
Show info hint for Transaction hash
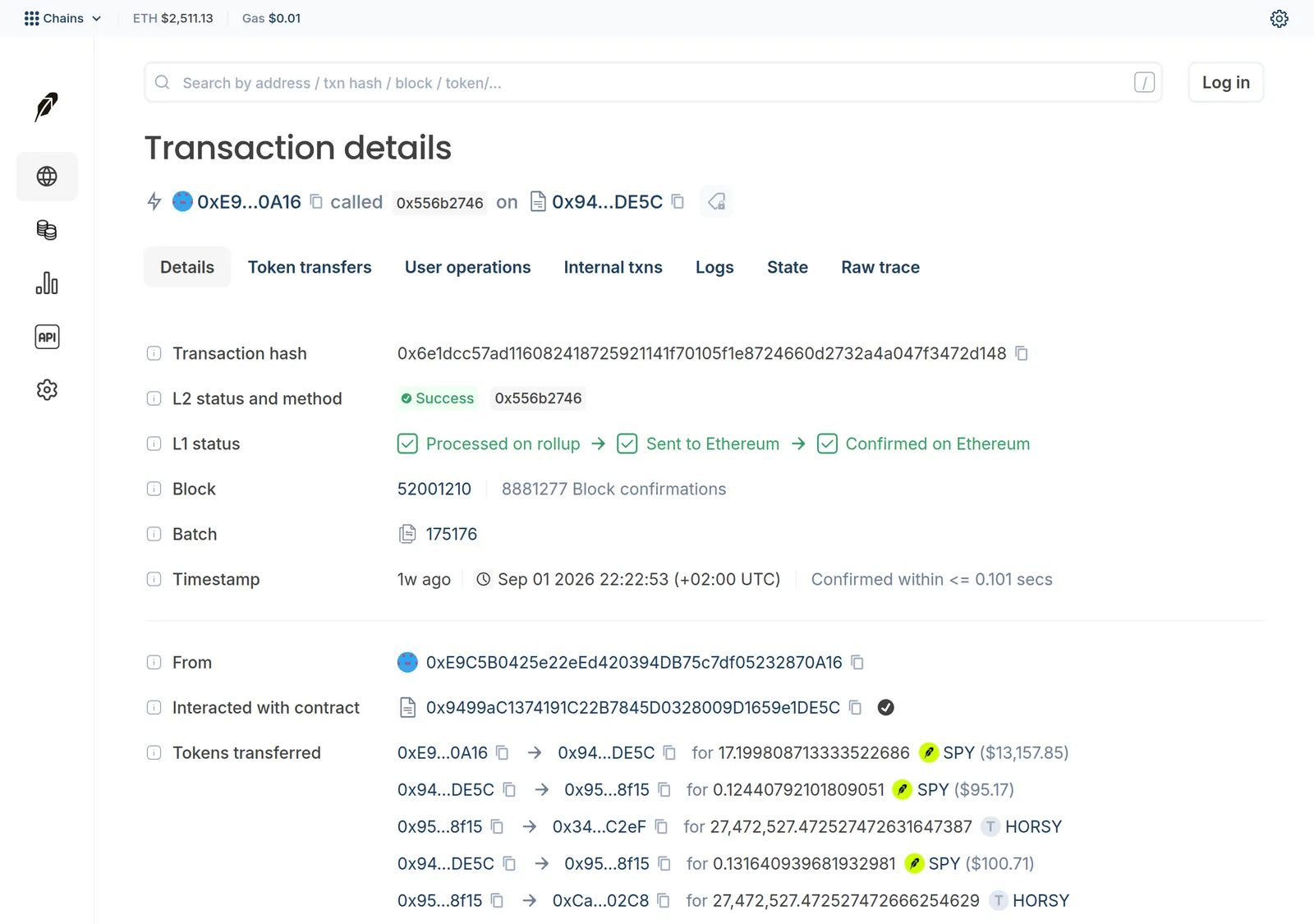click(154, 353)
